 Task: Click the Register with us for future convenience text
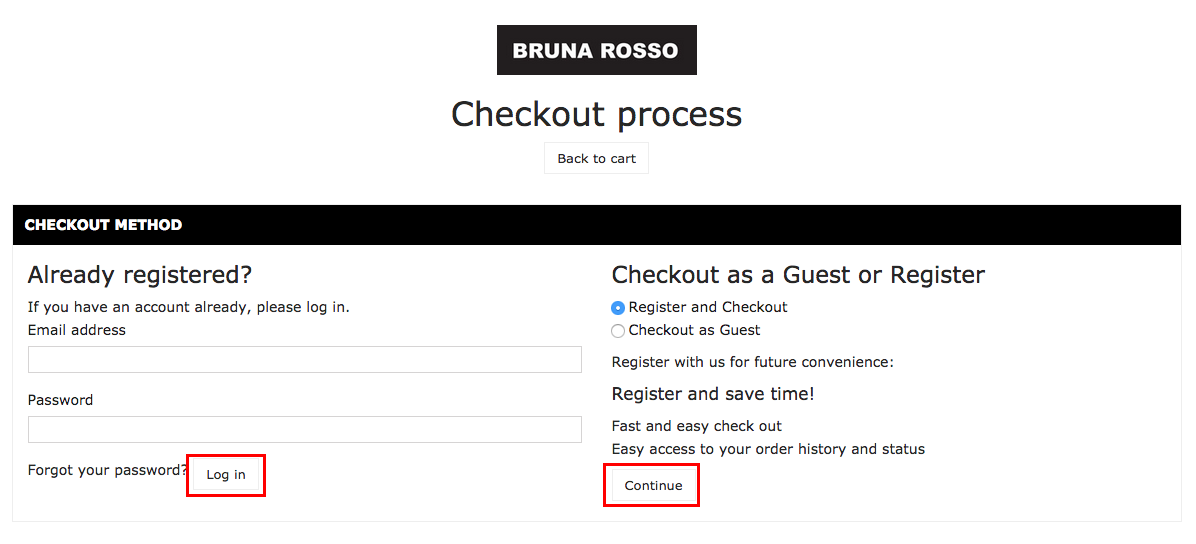753,362
